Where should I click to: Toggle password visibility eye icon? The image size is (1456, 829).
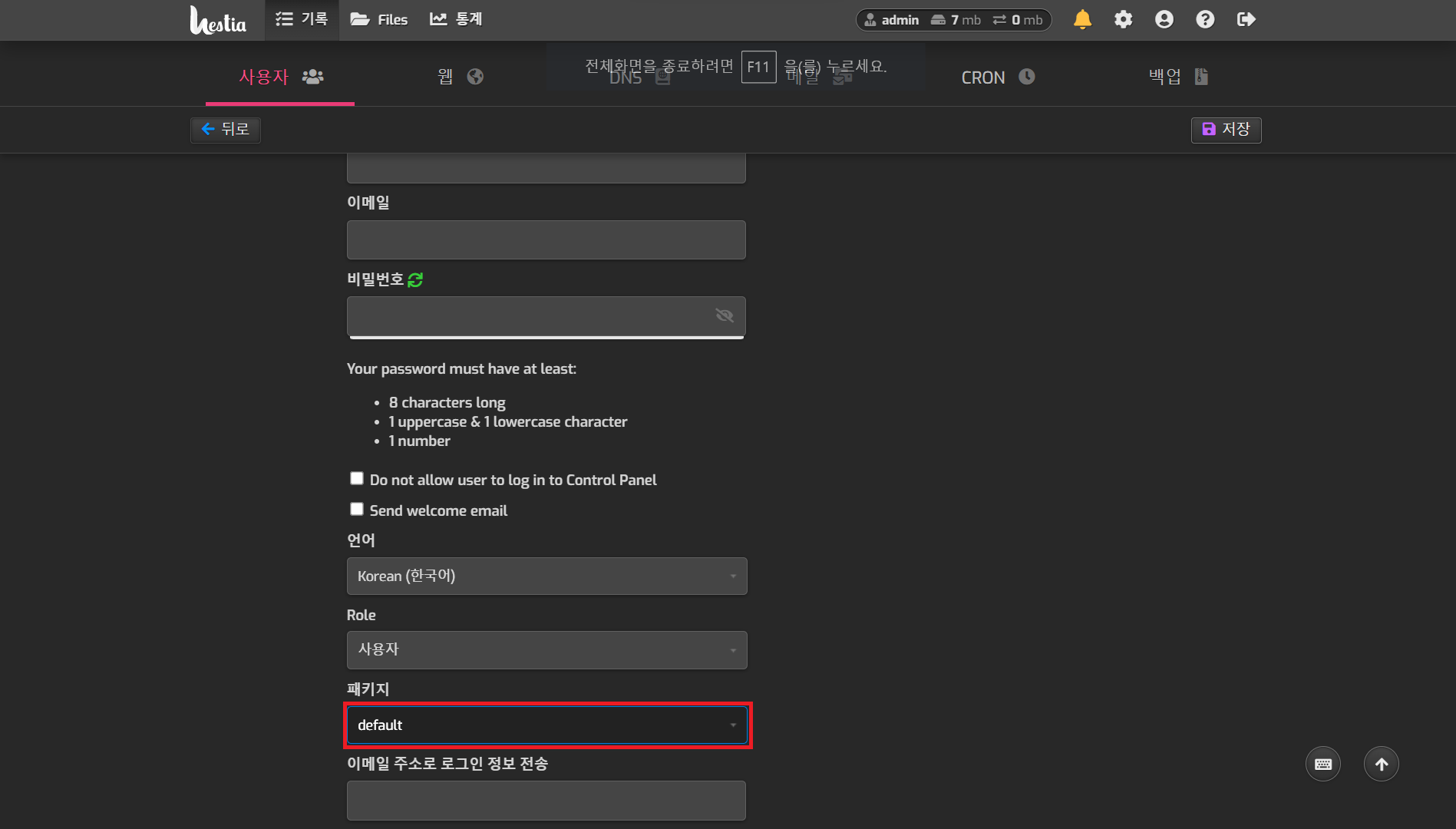(724, 315)
